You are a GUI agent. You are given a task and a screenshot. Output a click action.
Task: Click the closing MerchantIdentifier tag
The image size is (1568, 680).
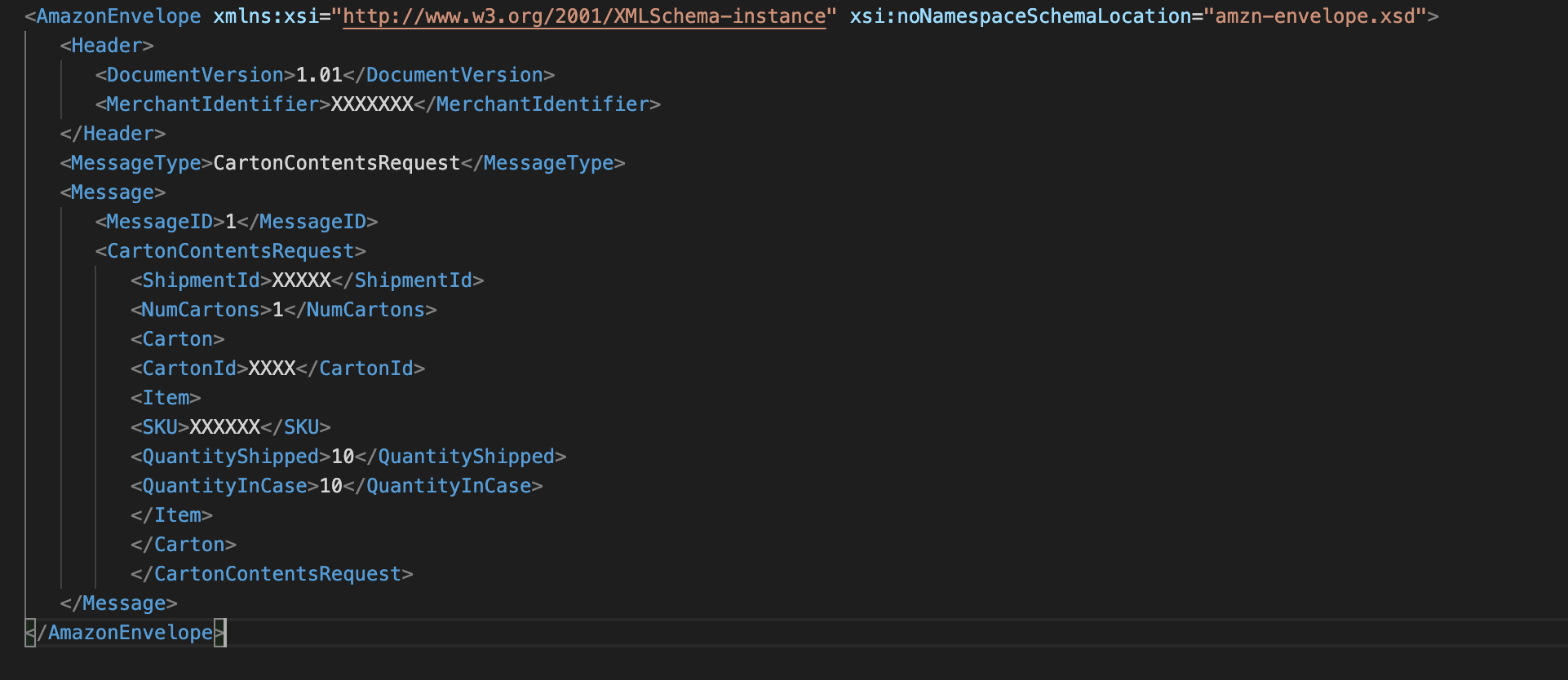click(x=538, y=104)
